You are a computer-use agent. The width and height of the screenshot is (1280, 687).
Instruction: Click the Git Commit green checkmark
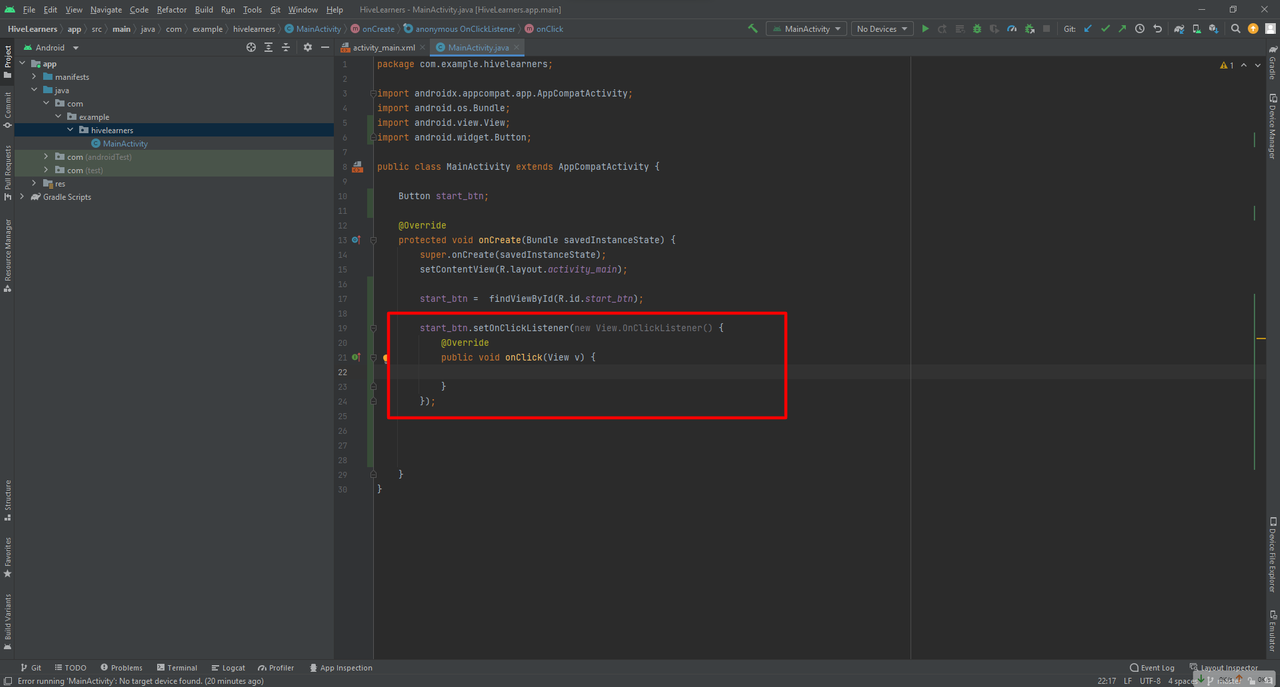tap(1105, 29)
